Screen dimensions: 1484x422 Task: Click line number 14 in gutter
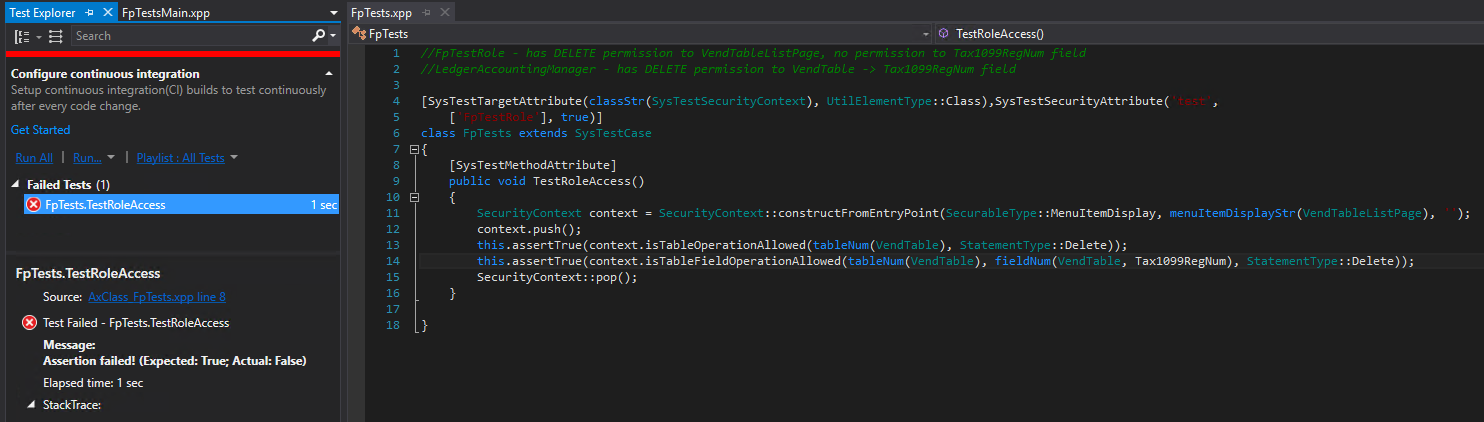click(393, 261)
